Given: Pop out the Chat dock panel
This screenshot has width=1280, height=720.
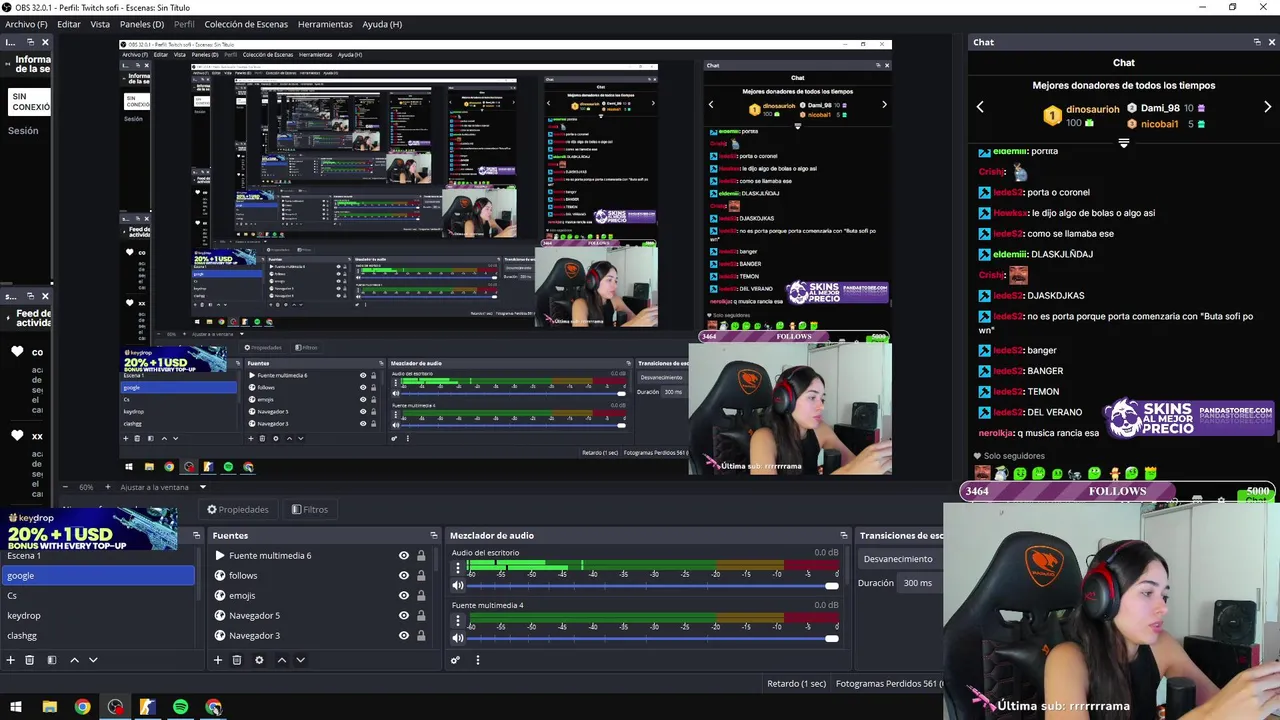Looking at the screenshot, I should click(1257, 42).
